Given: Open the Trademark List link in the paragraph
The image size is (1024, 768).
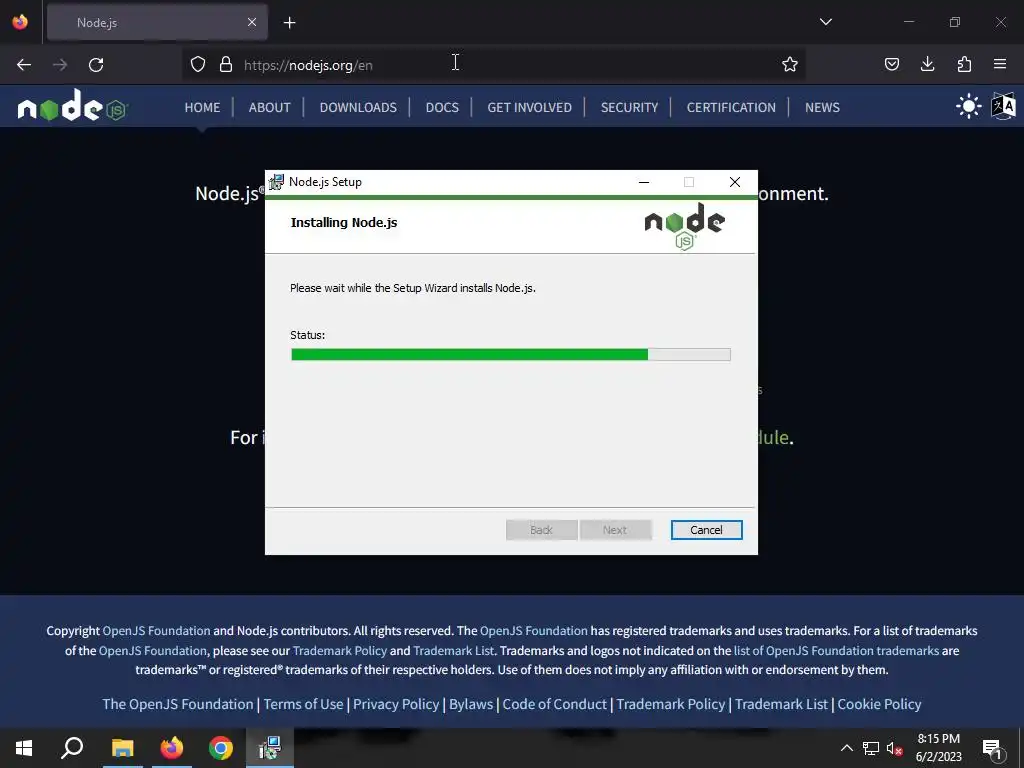Looking at the screenshot, I should (453, 650).
